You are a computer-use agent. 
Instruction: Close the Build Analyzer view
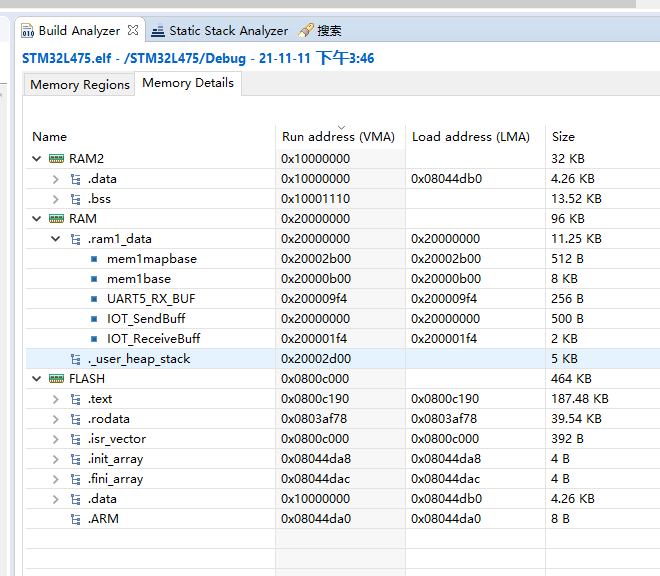click(x=133, y=30)
